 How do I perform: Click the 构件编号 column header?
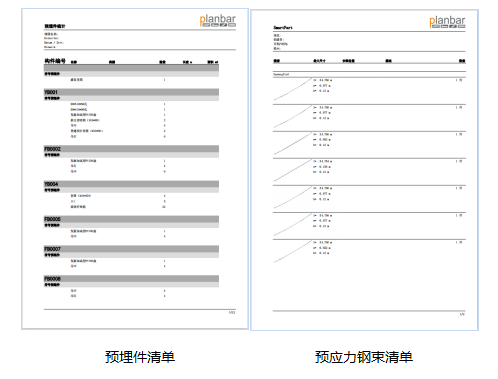[x=55, y=61]
